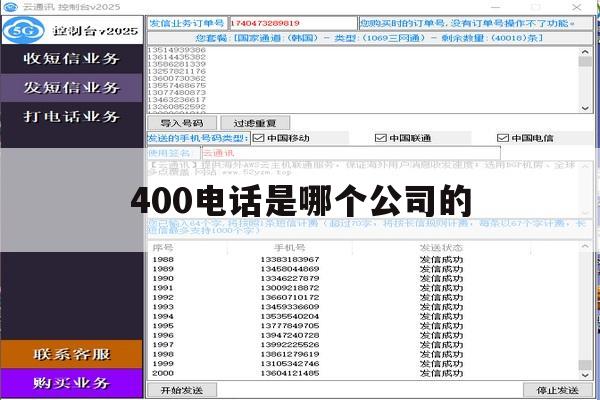Click 过滤重复 button
Viewport: 600px width, 400px height.
click(x=255, y=123)
